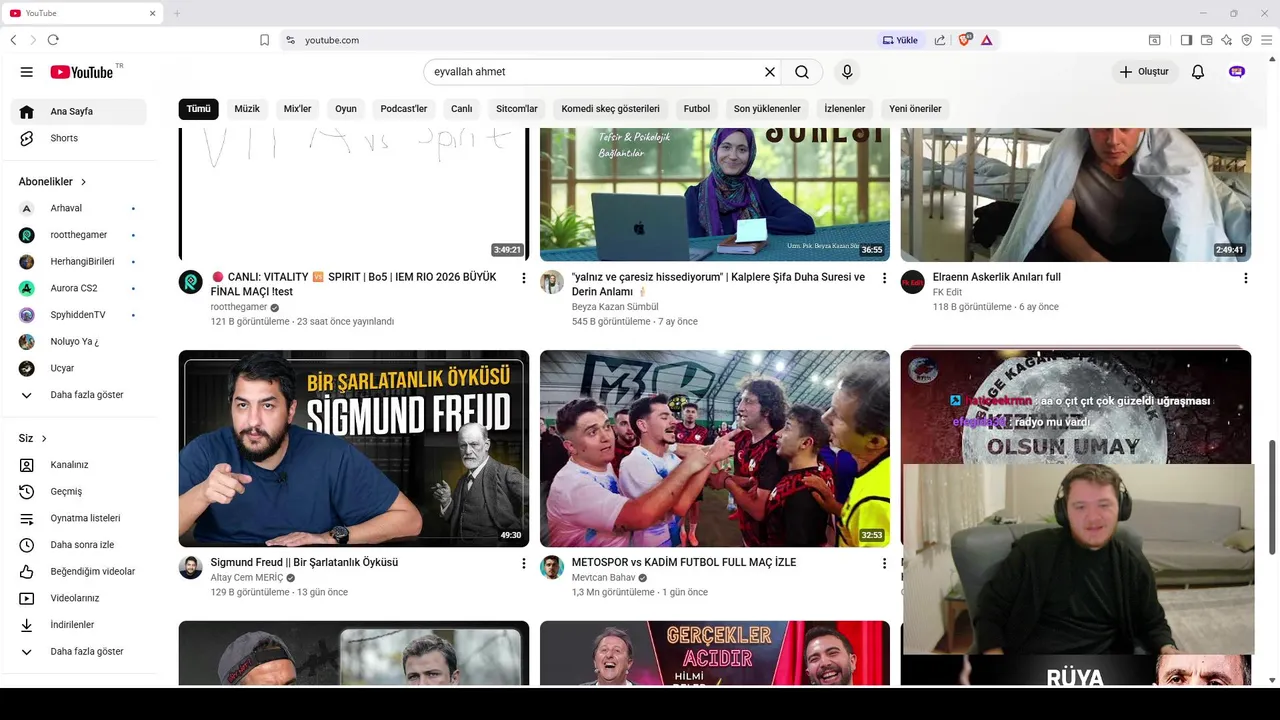Open SpyhiddenTV subscription channel
The width and height of the screenshot is (1280, 720).
tap(78, 315)
